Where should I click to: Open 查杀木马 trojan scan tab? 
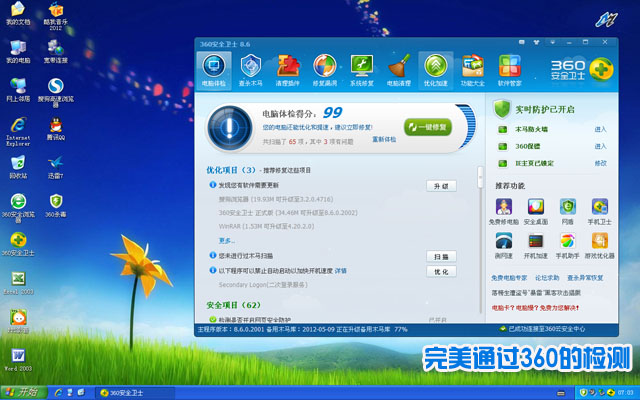[x=251, y=71]
